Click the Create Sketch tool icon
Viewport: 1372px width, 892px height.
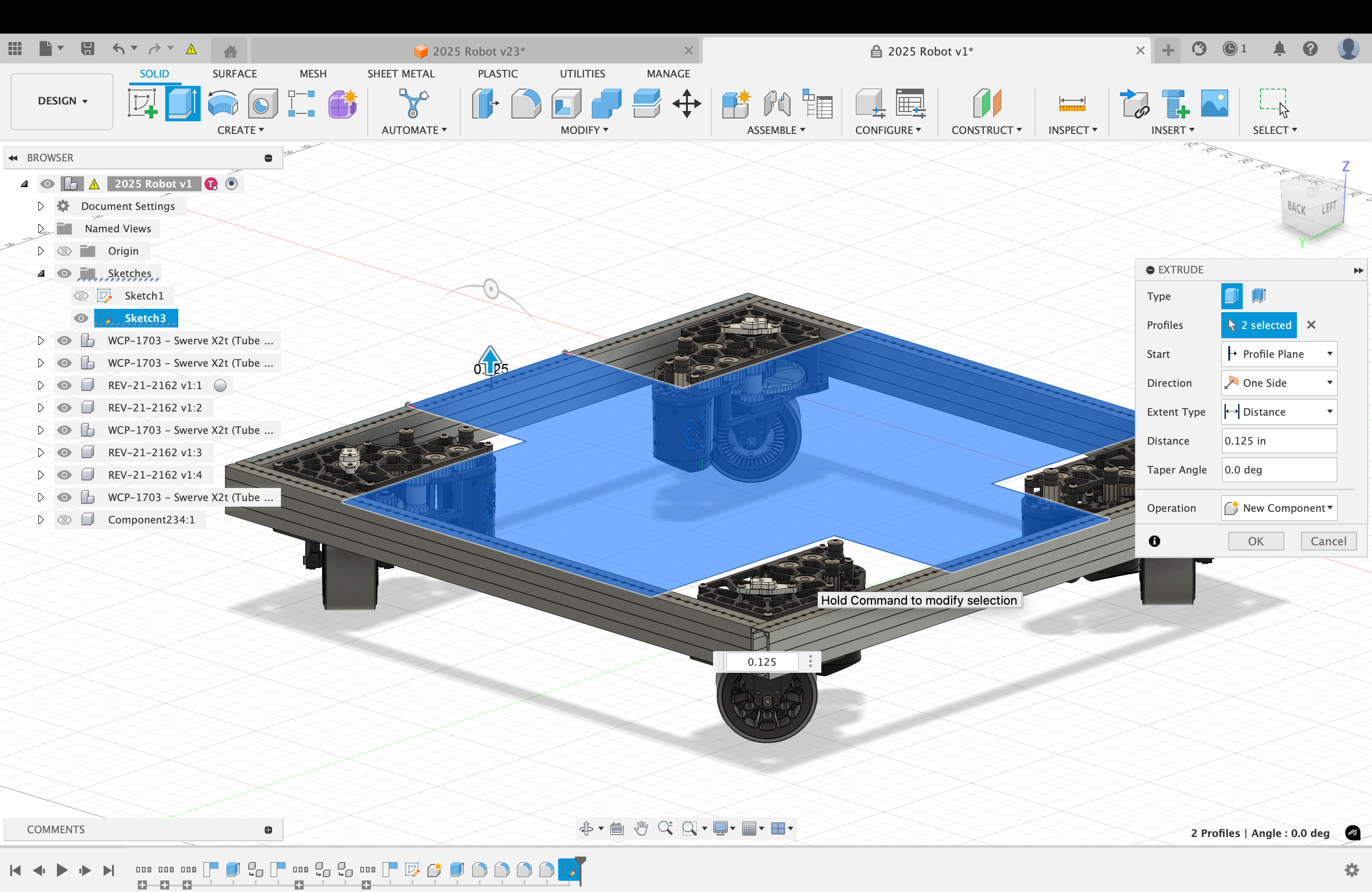142,104
